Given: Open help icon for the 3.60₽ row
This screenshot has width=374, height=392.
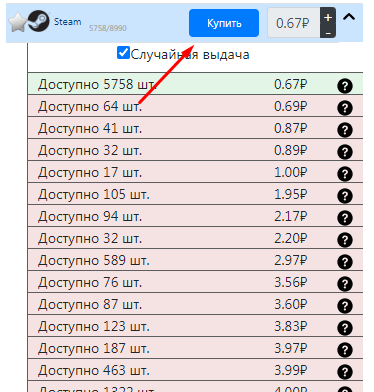Looking at the screenshot, I should coord(345,306).
